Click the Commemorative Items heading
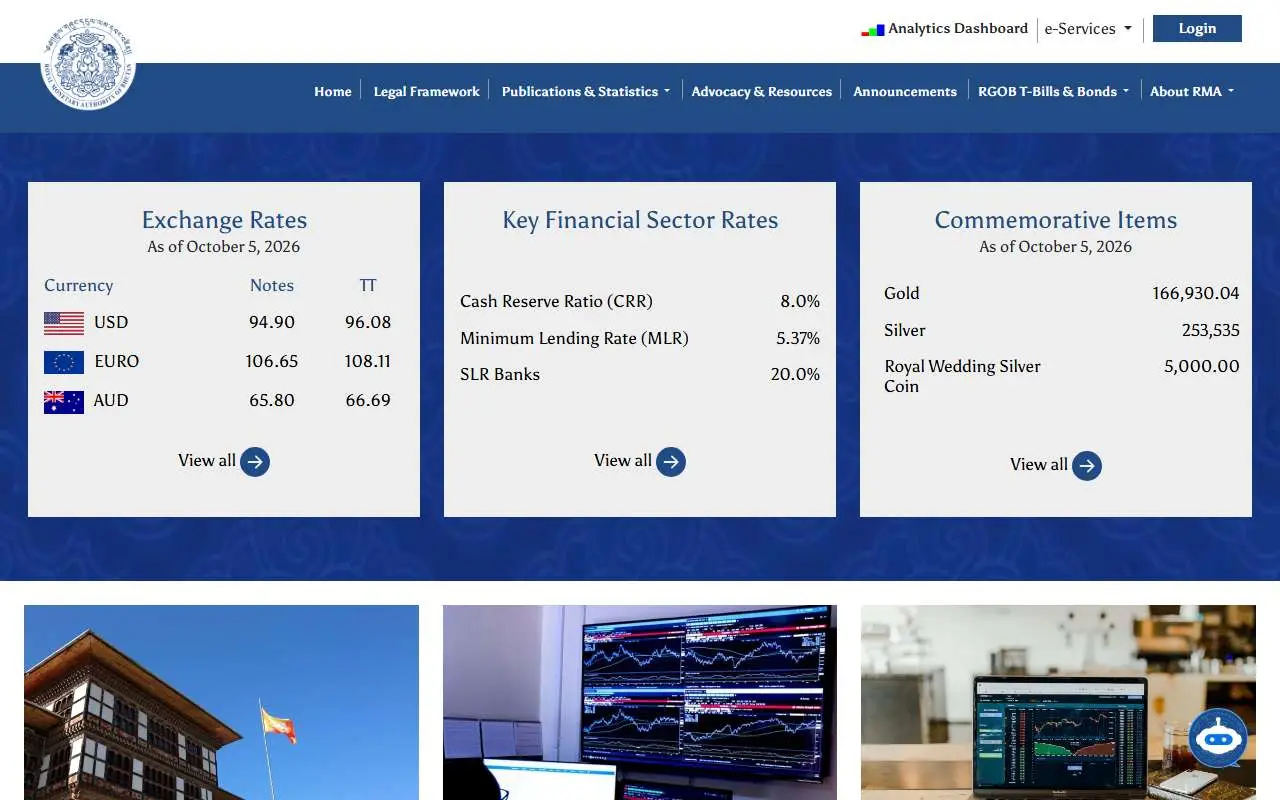 coord(1056,220)
